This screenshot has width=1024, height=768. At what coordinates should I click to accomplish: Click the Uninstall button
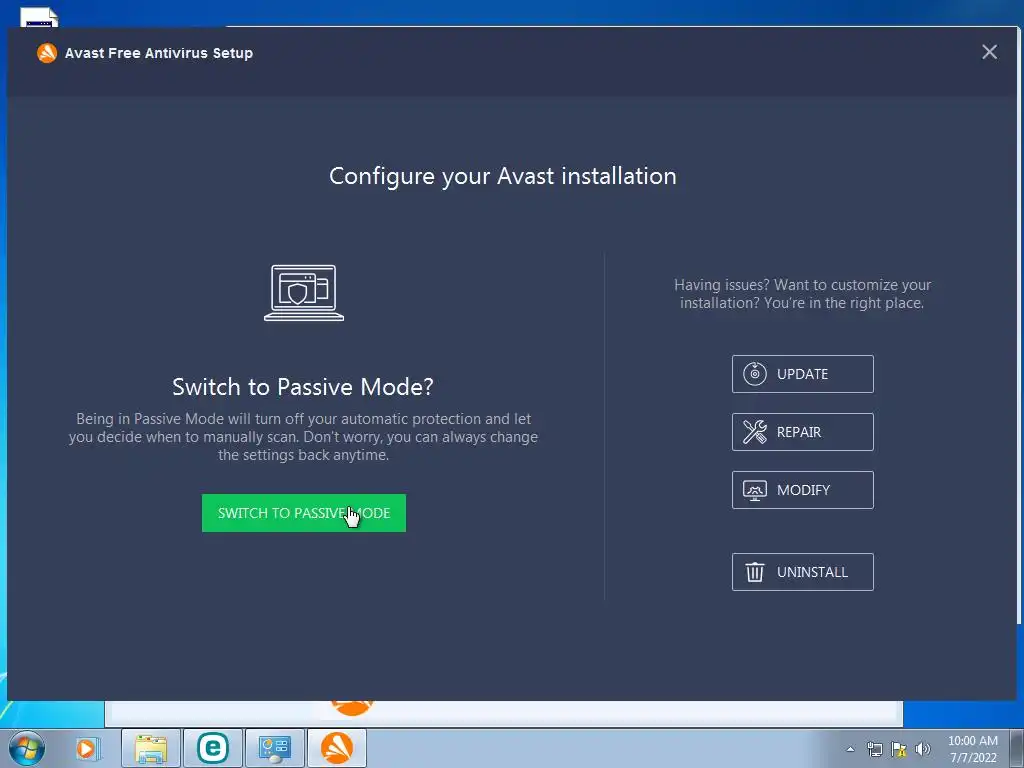coord(803,572)
